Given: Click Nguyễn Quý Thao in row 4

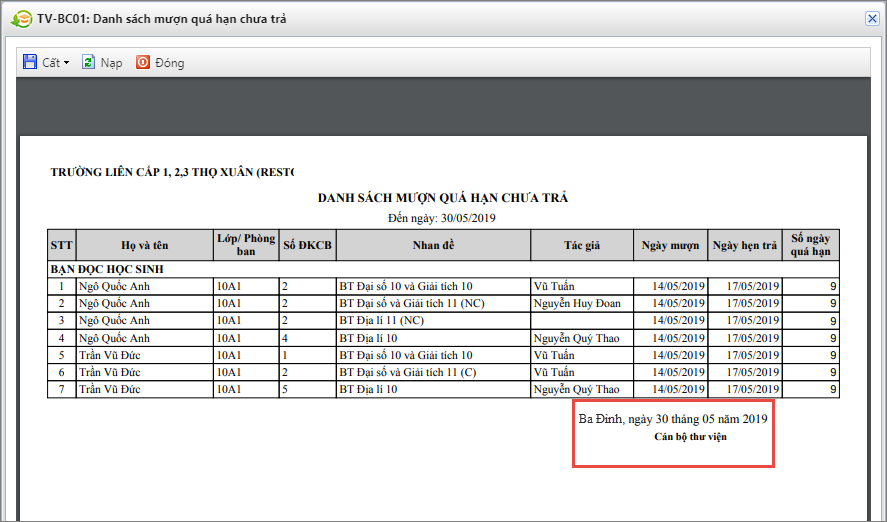Looking at the screenshot, I should coord(576,339).
